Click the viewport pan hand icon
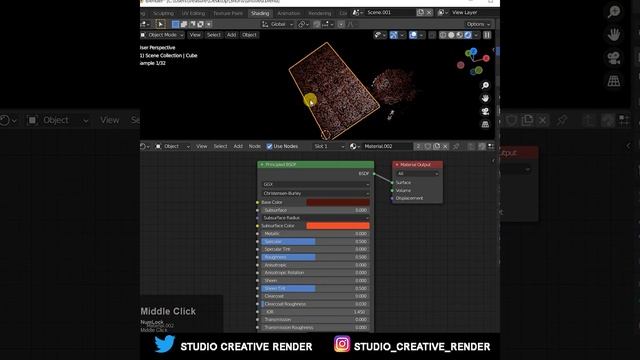640x360 pixels. [x=485, y=98]
